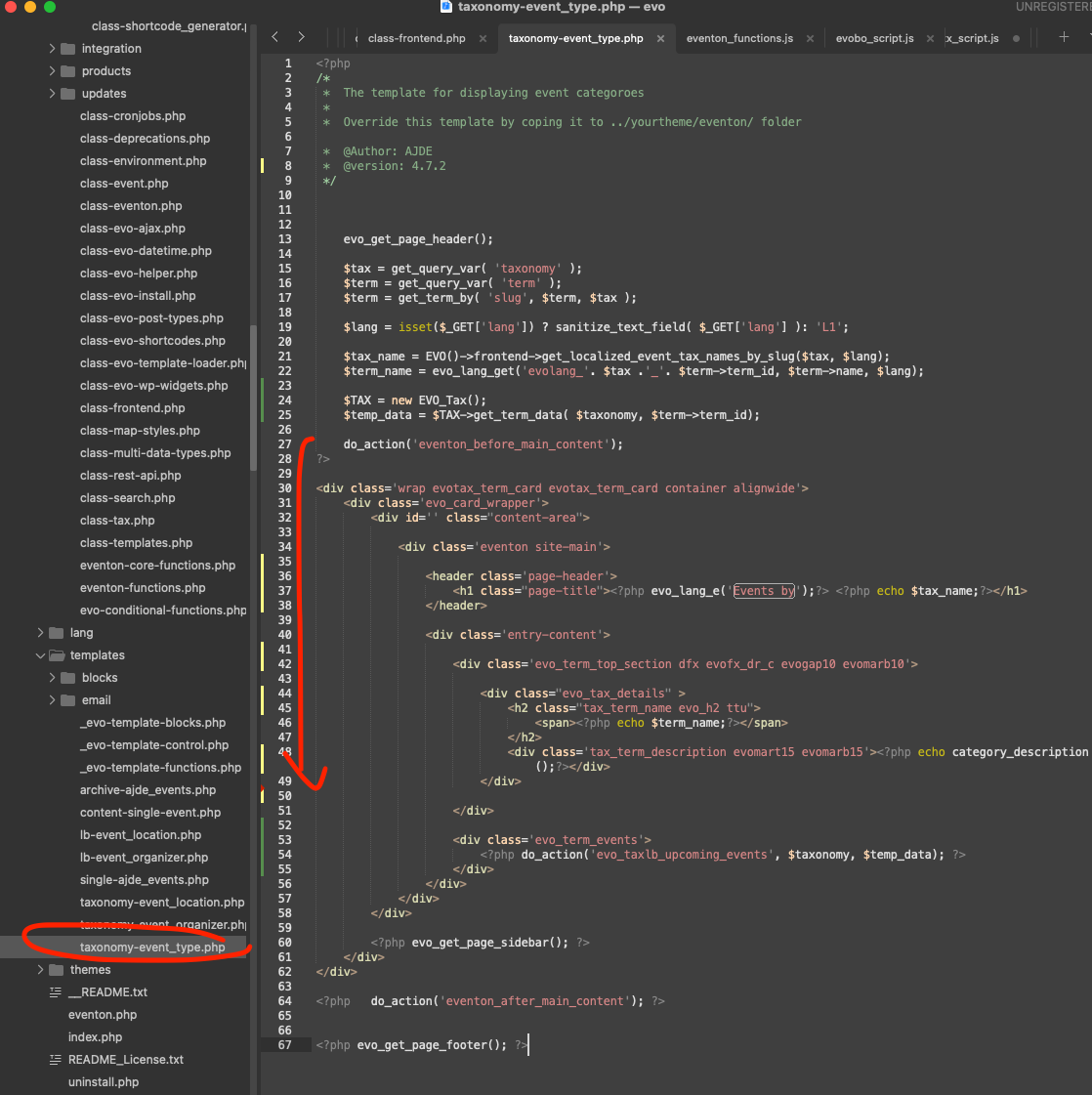Click the email folder icon
The height and width of the screenshot is (1095, 1092).
[x=67, y=699]
